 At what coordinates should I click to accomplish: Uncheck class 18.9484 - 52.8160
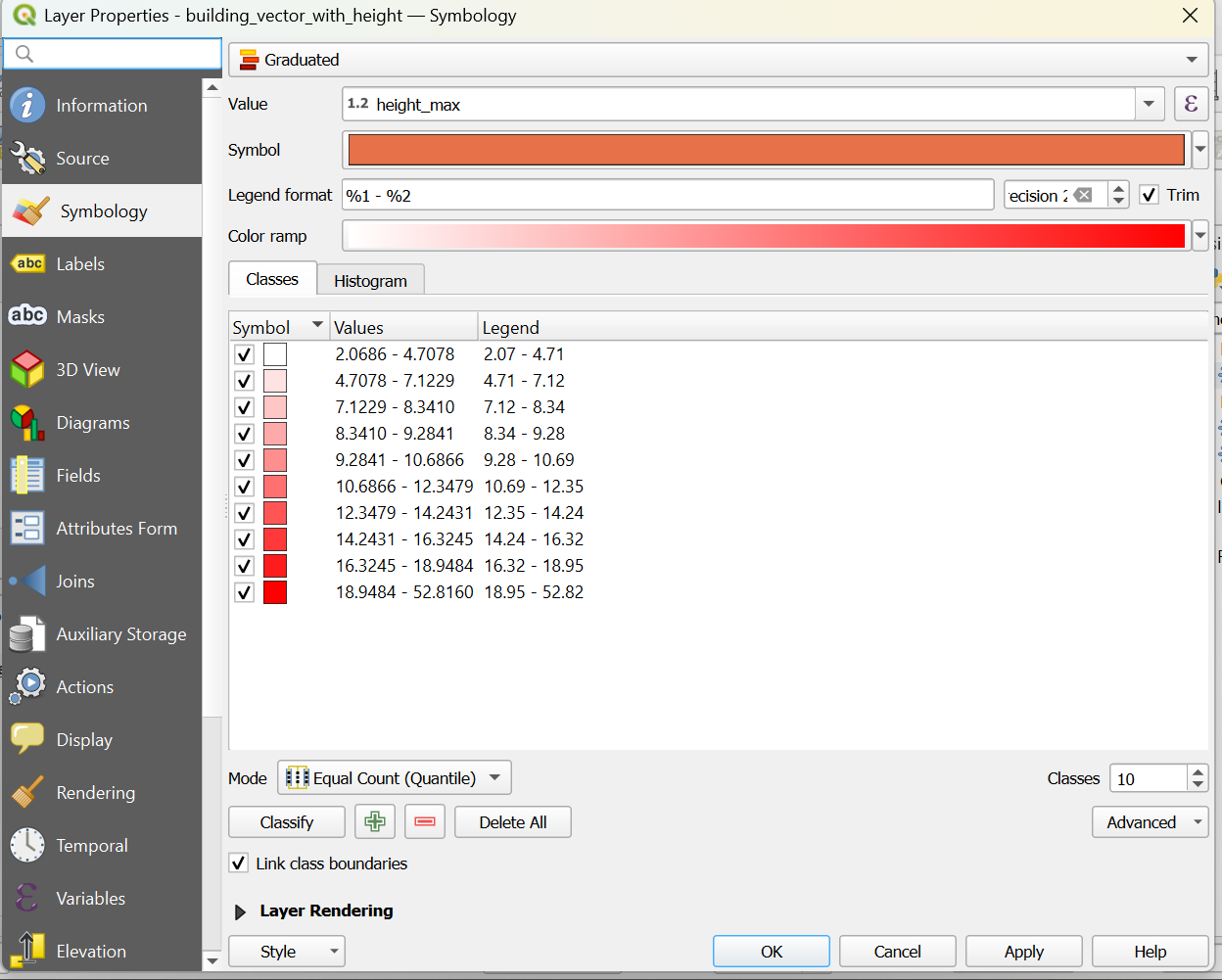pyautogui.click(x=244, y=592)
